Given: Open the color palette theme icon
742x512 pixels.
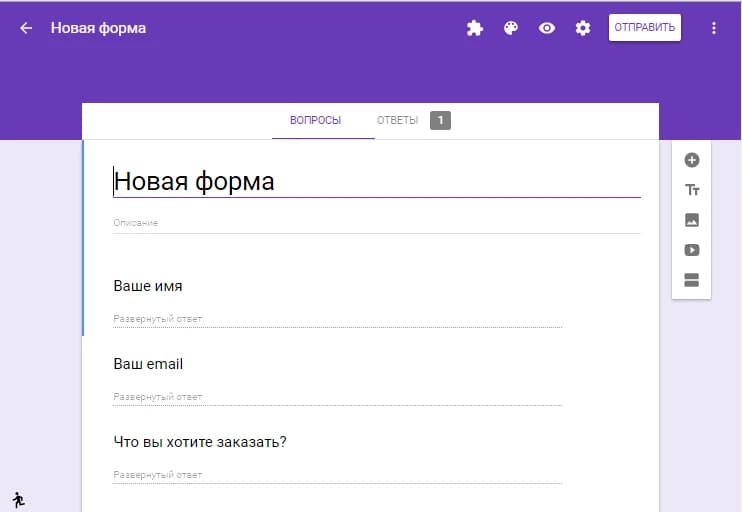Looking at the screenshot, I should (x=511, y=28).
